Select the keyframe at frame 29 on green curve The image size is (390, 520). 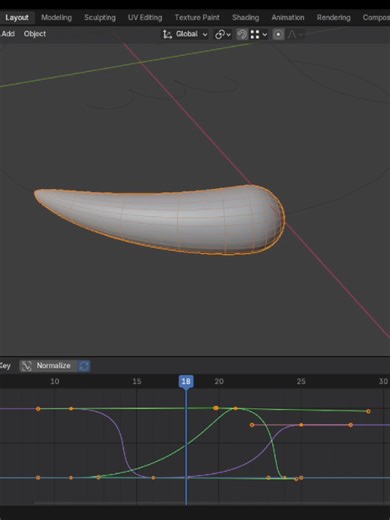[368, 411]
